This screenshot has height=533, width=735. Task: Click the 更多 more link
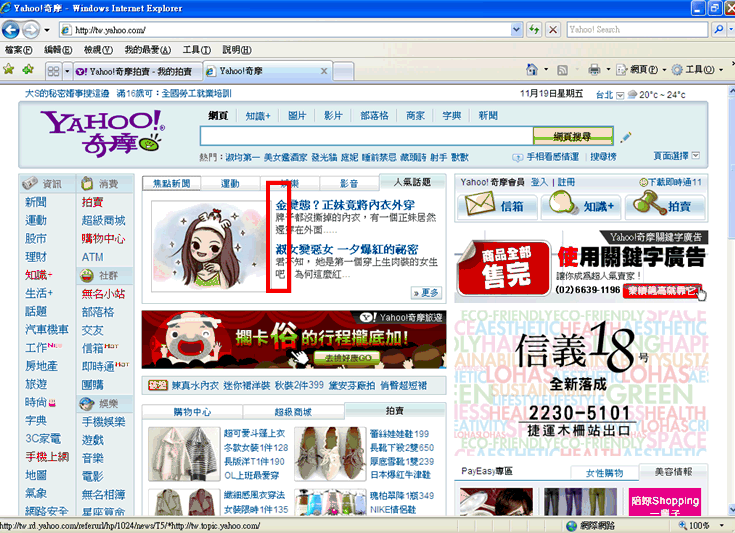coord(426,293)
